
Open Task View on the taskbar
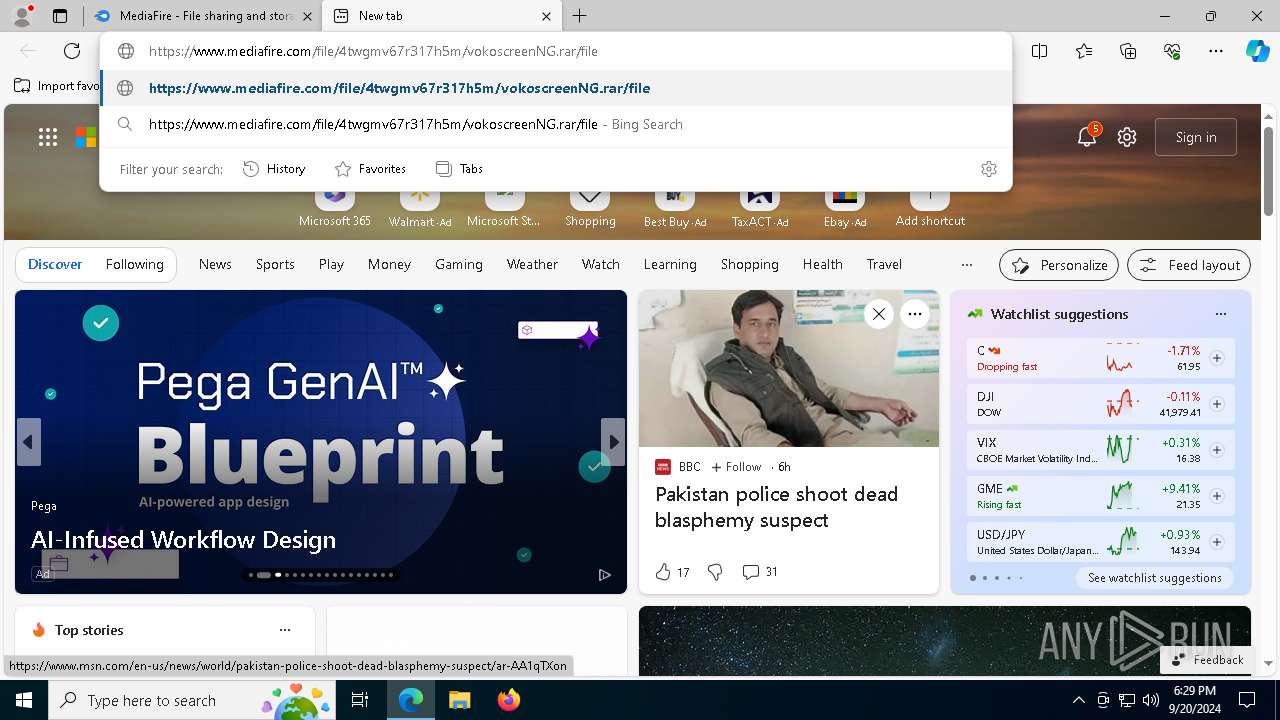point(360,700)
